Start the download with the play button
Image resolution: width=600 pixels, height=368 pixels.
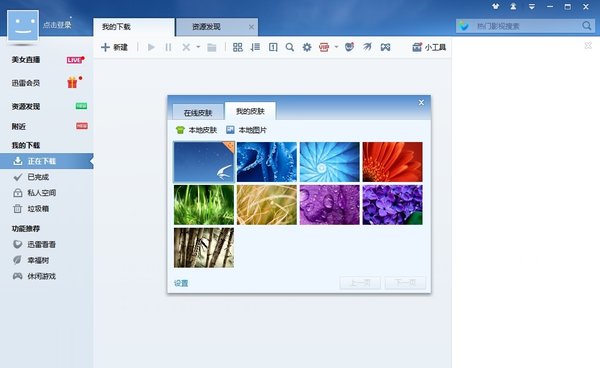(151, 47)
